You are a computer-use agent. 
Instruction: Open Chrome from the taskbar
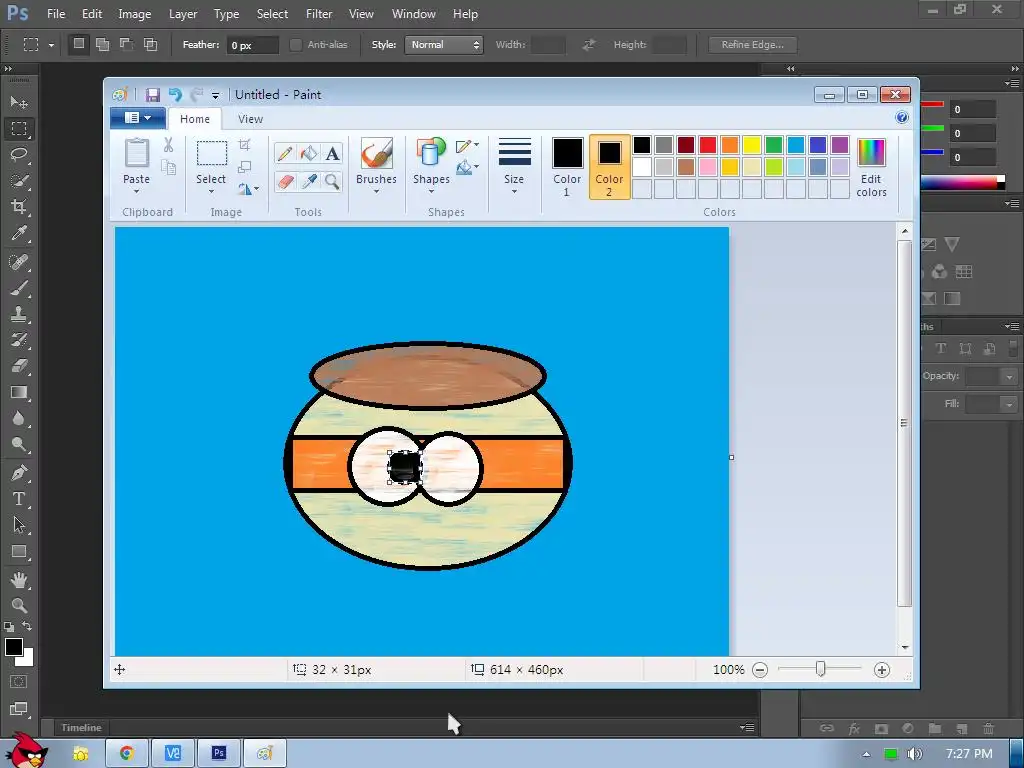pos(127,753)
